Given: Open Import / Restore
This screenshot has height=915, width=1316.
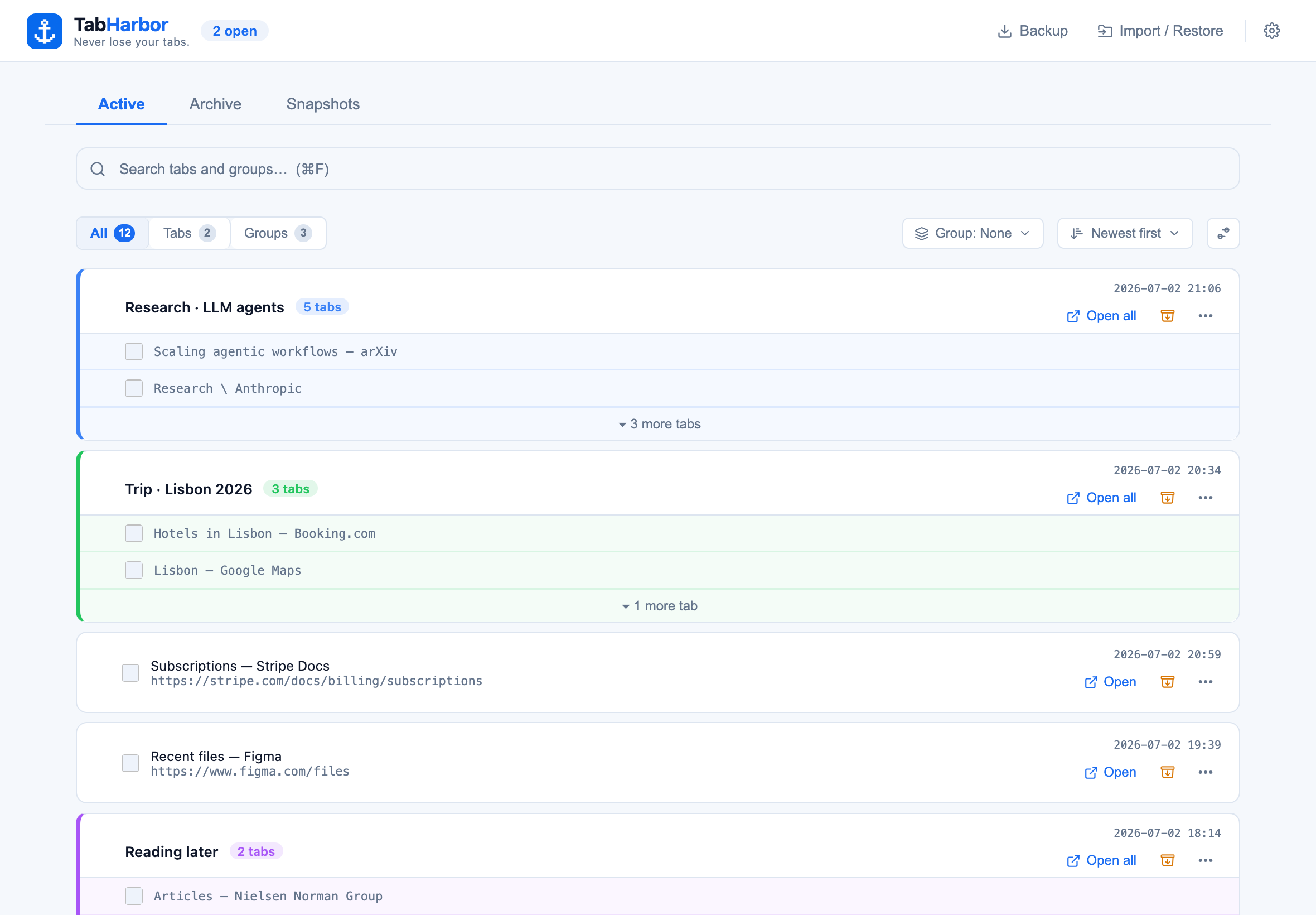Looking at the screenshot, I should [1160, 31].
